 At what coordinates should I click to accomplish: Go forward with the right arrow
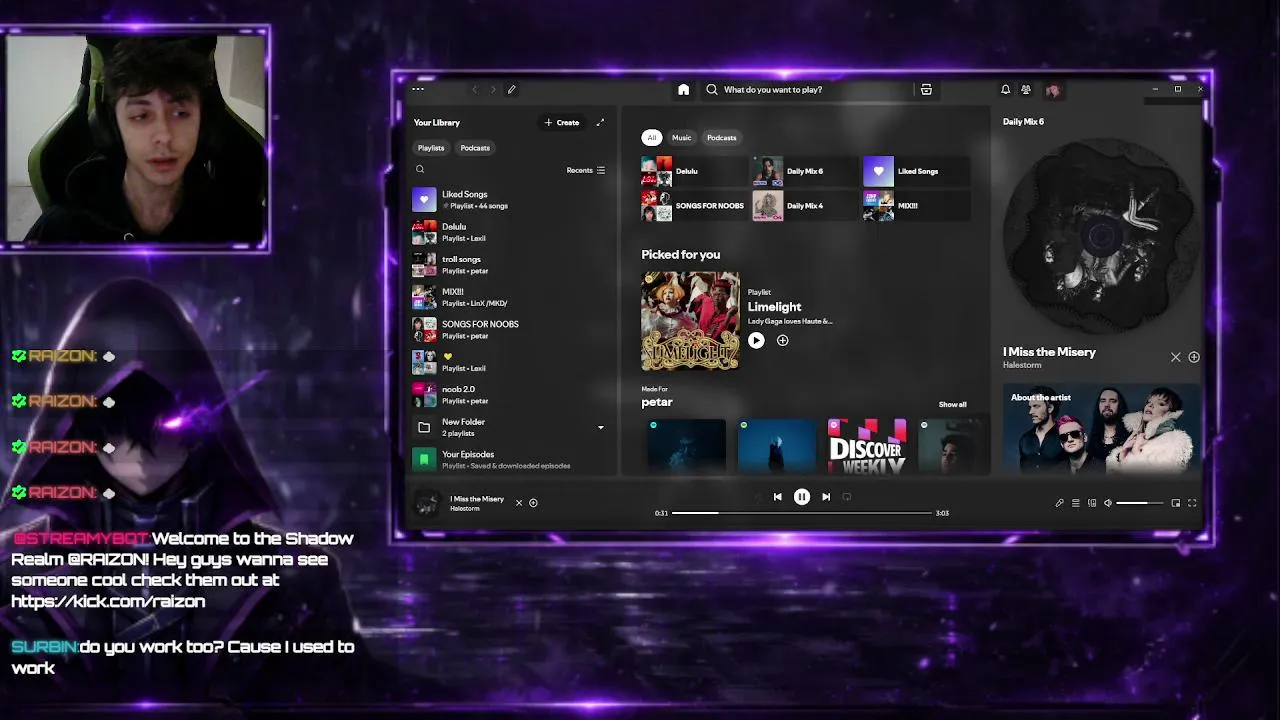[493, 89]
